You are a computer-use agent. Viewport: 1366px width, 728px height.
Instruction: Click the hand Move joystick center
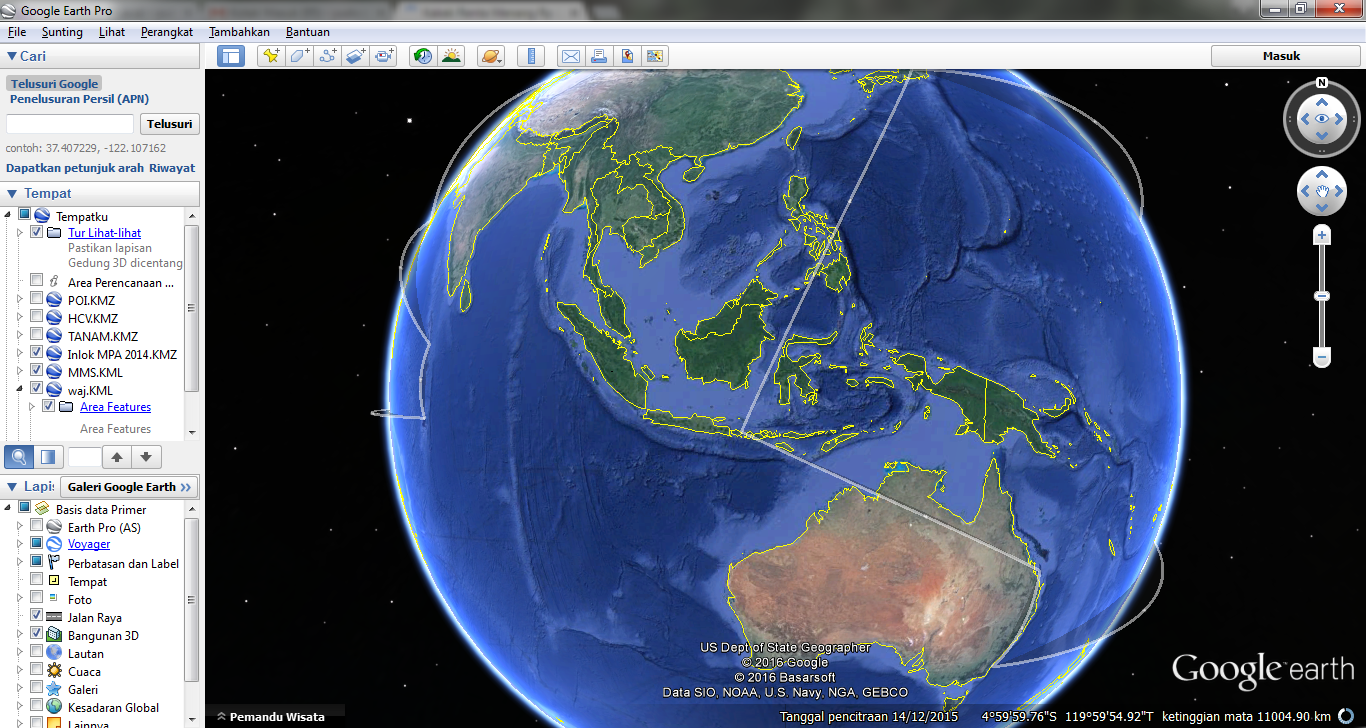[1322, 191]
